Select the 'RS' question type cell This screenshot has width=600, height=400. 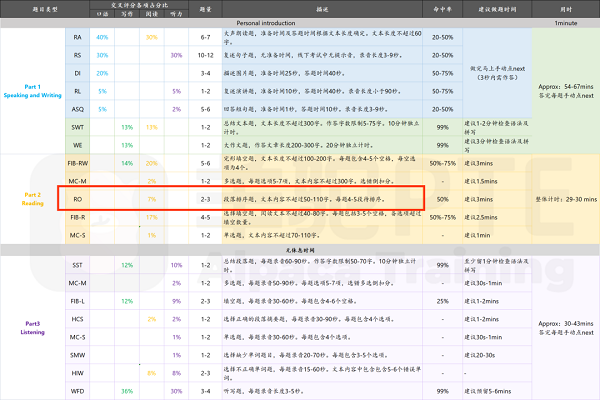[77, 55]
